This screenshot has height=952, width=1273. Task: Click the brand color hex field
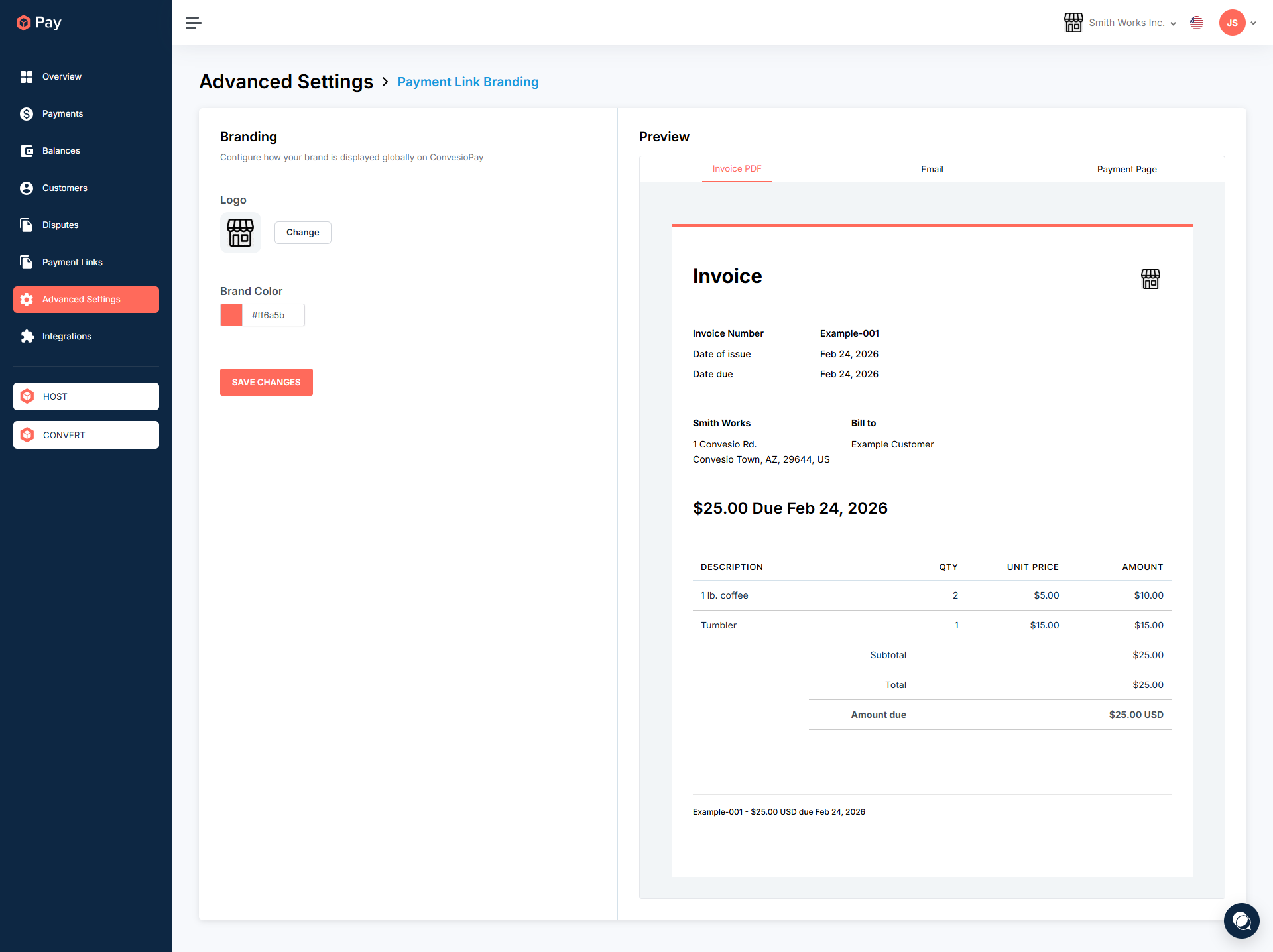point(273,315)
